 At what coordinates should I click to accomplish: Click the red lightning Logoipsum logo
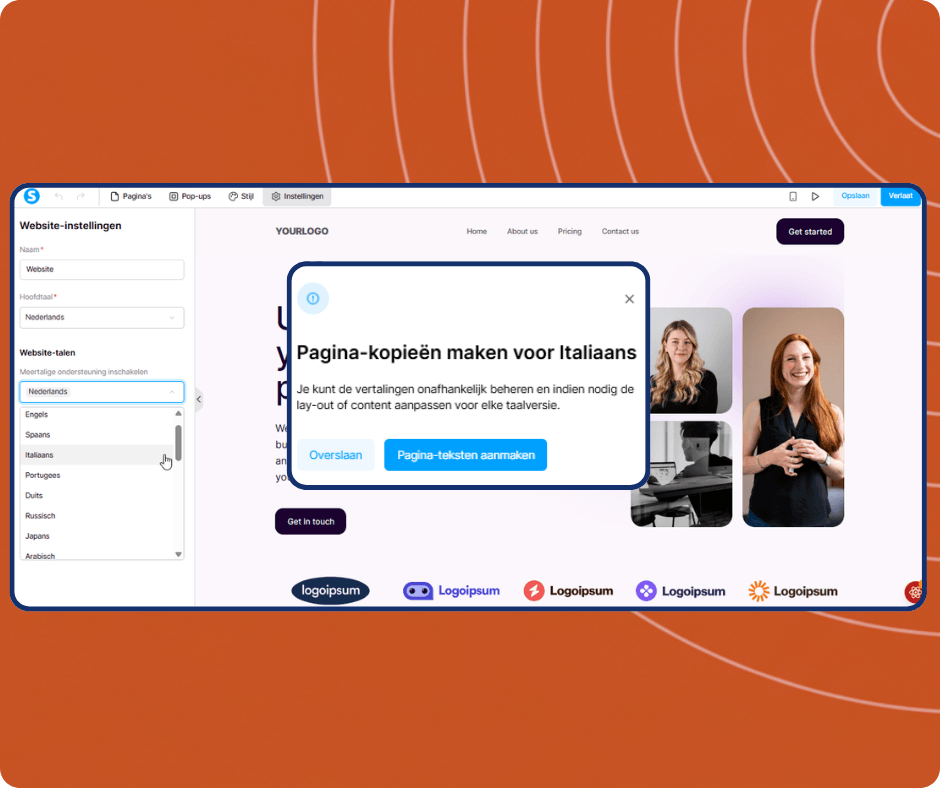tap(568, 591)
